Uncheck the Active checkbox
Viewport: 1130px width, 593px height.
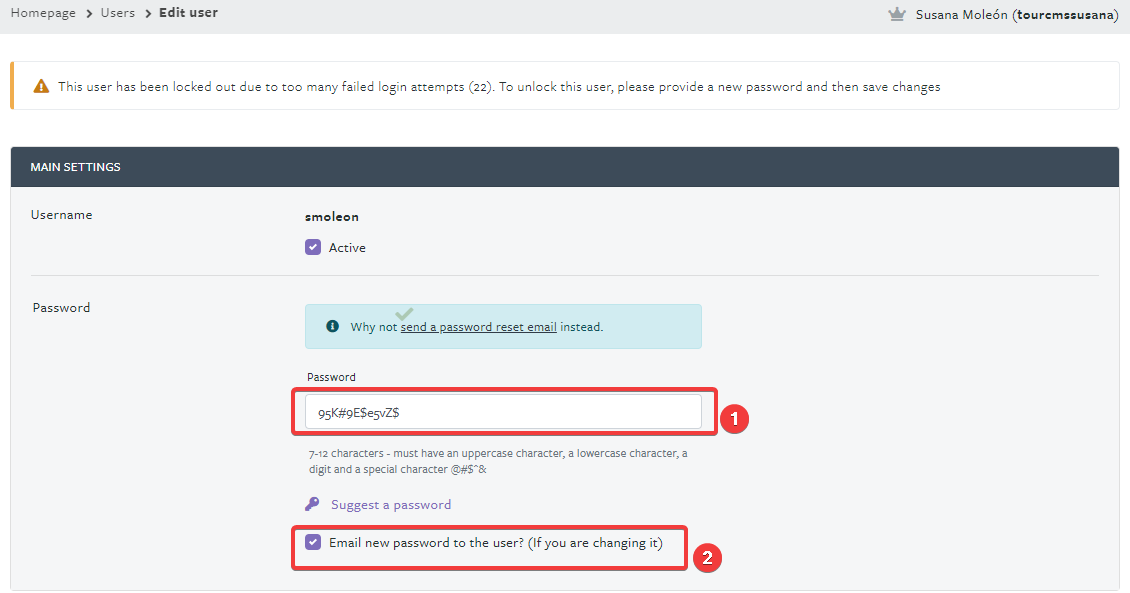(x=313, y=247)
